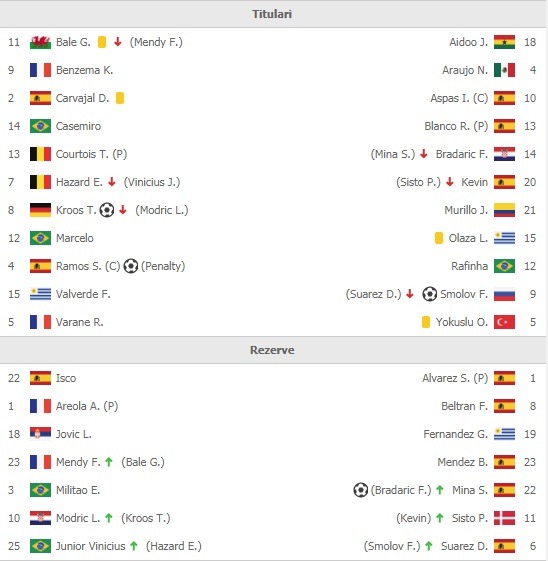Open the Aspas I. (C) player link
The image size is (548, 561).
(x=459, y=98)
